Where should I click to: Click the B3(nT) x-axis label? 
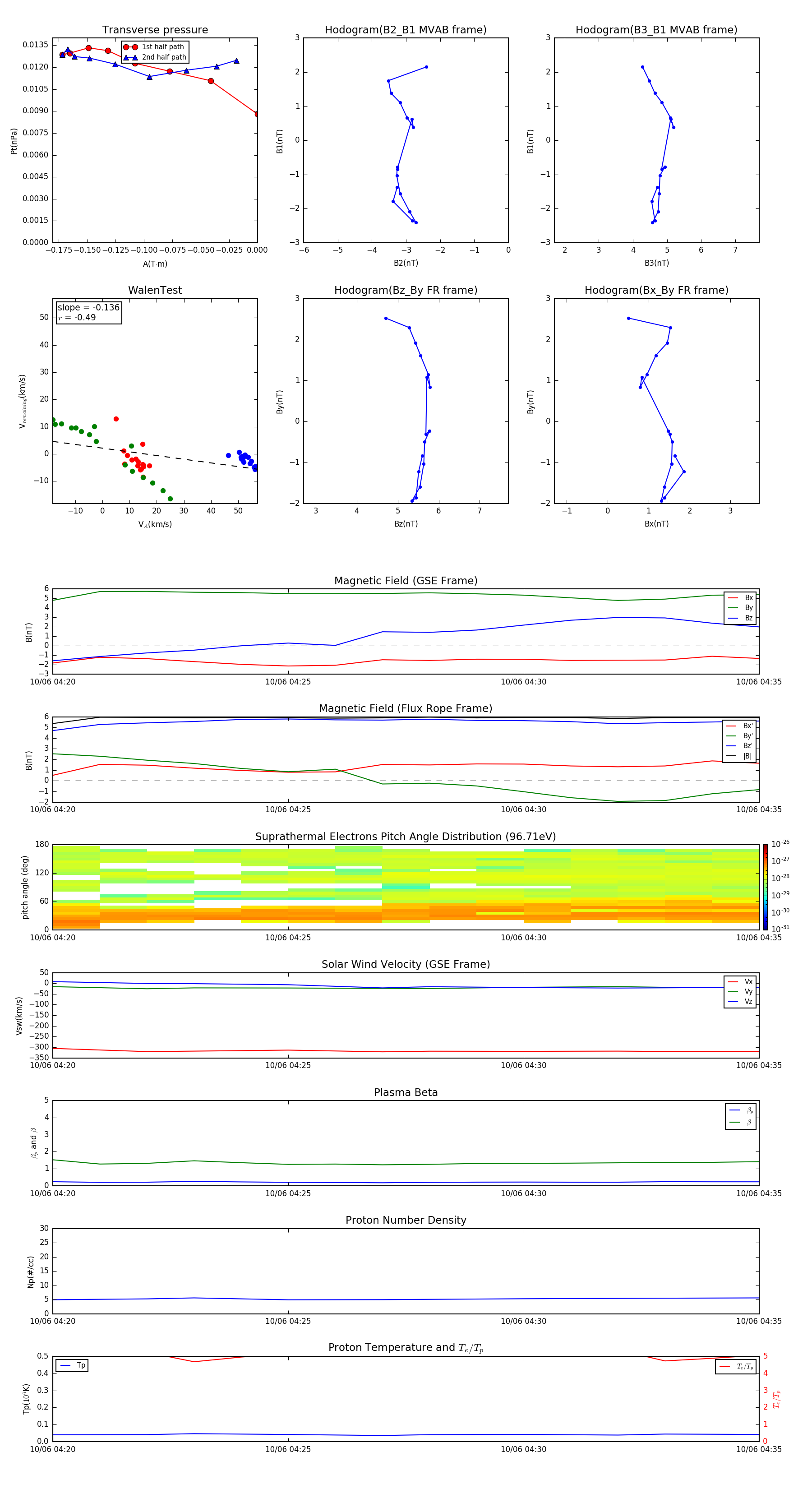(x=656, y=263)
